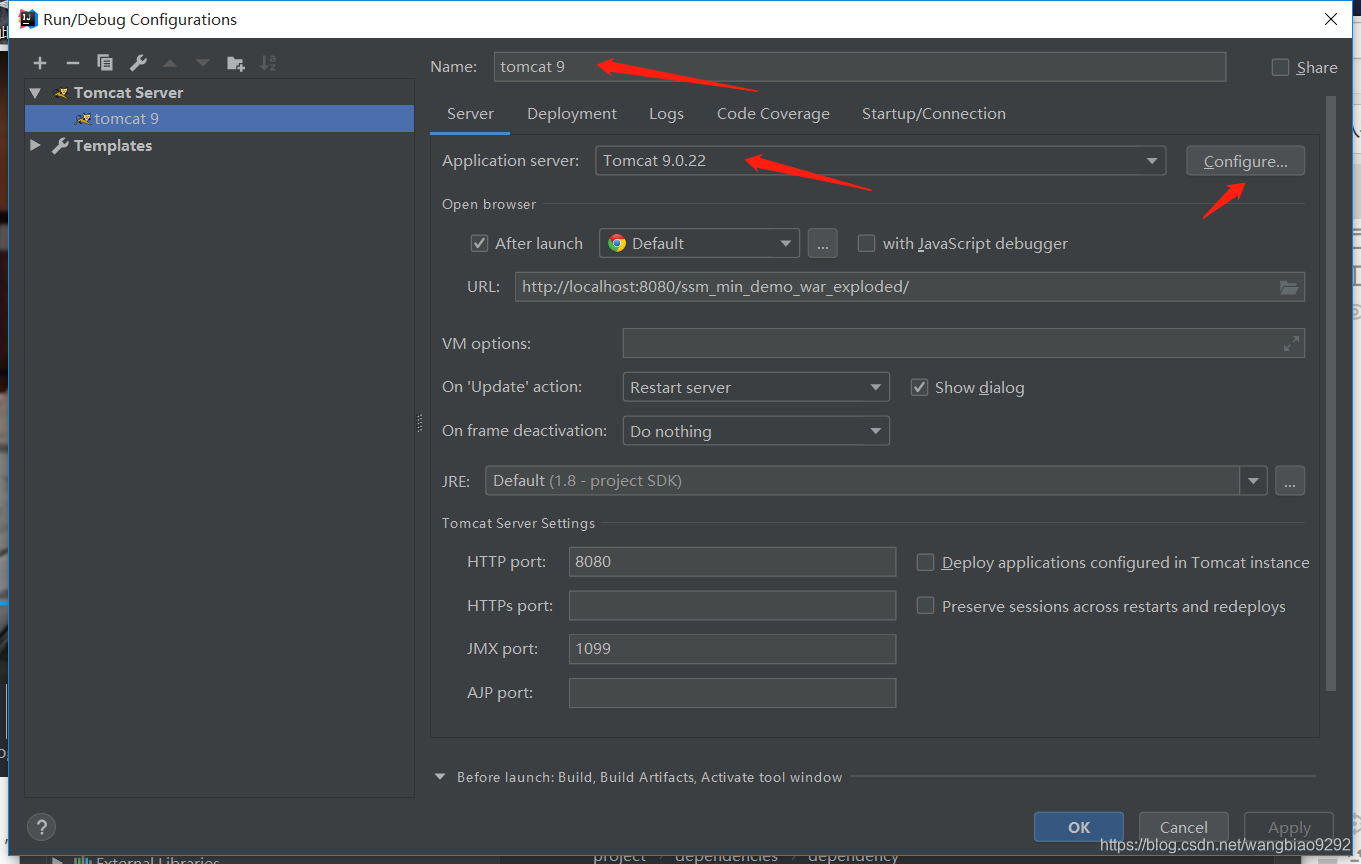The image size is (1361, 864).
Task: Expand Templates tree node
Action: tap(36, 145)
